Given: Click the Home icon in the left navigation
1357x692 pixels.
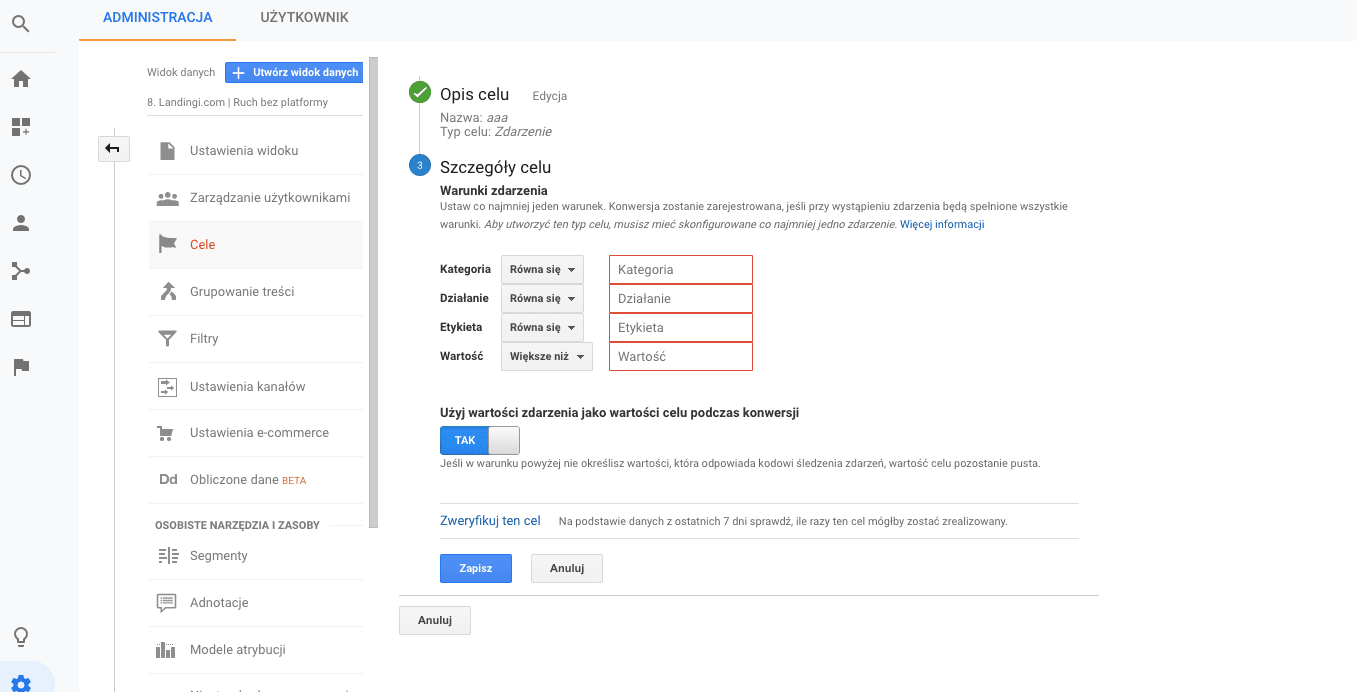Looking at the screenshot, I should [21, 78].
